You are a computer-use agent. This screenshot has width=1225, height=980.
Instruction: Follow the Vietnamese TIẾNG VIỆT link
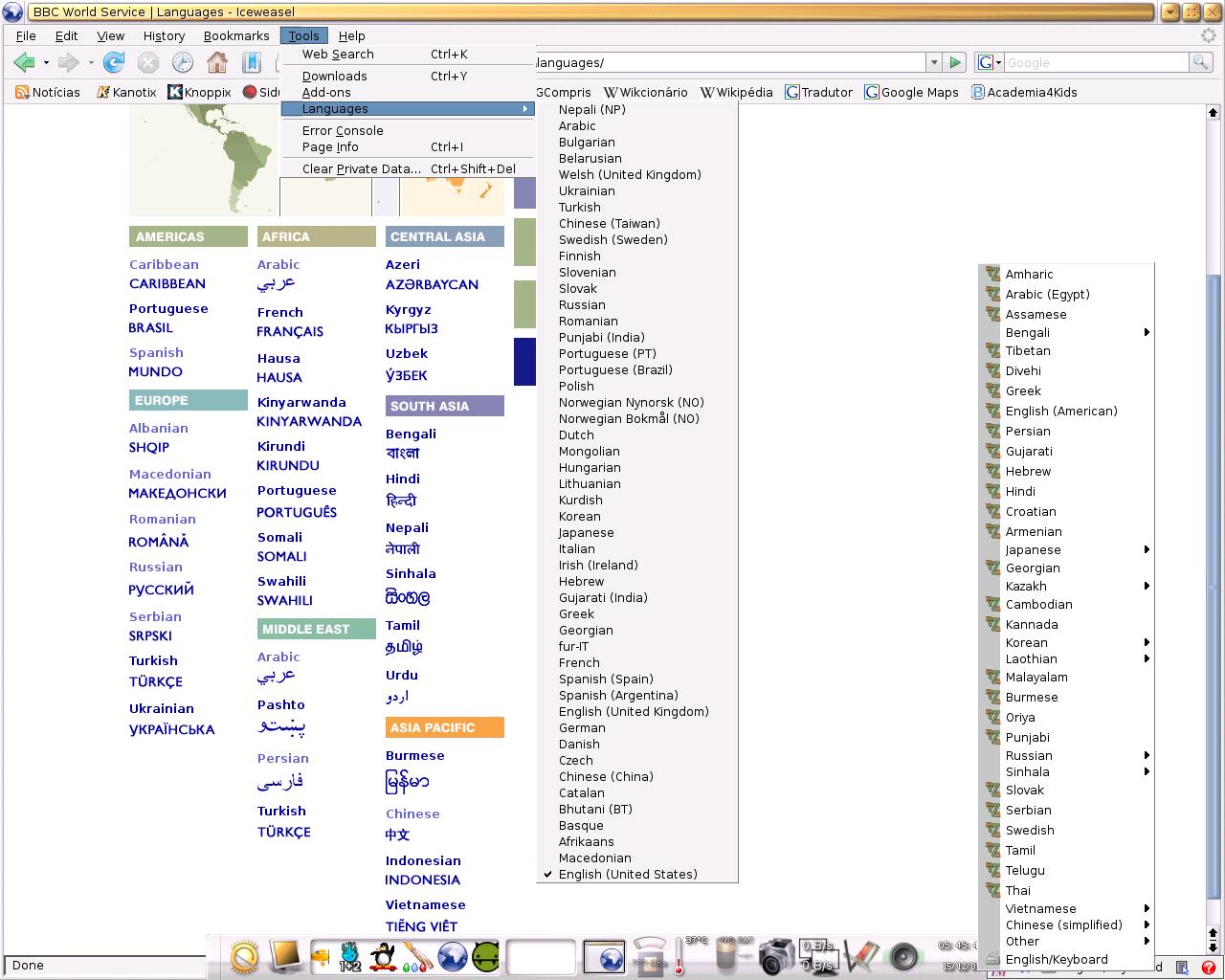click(x=421, y=926)
